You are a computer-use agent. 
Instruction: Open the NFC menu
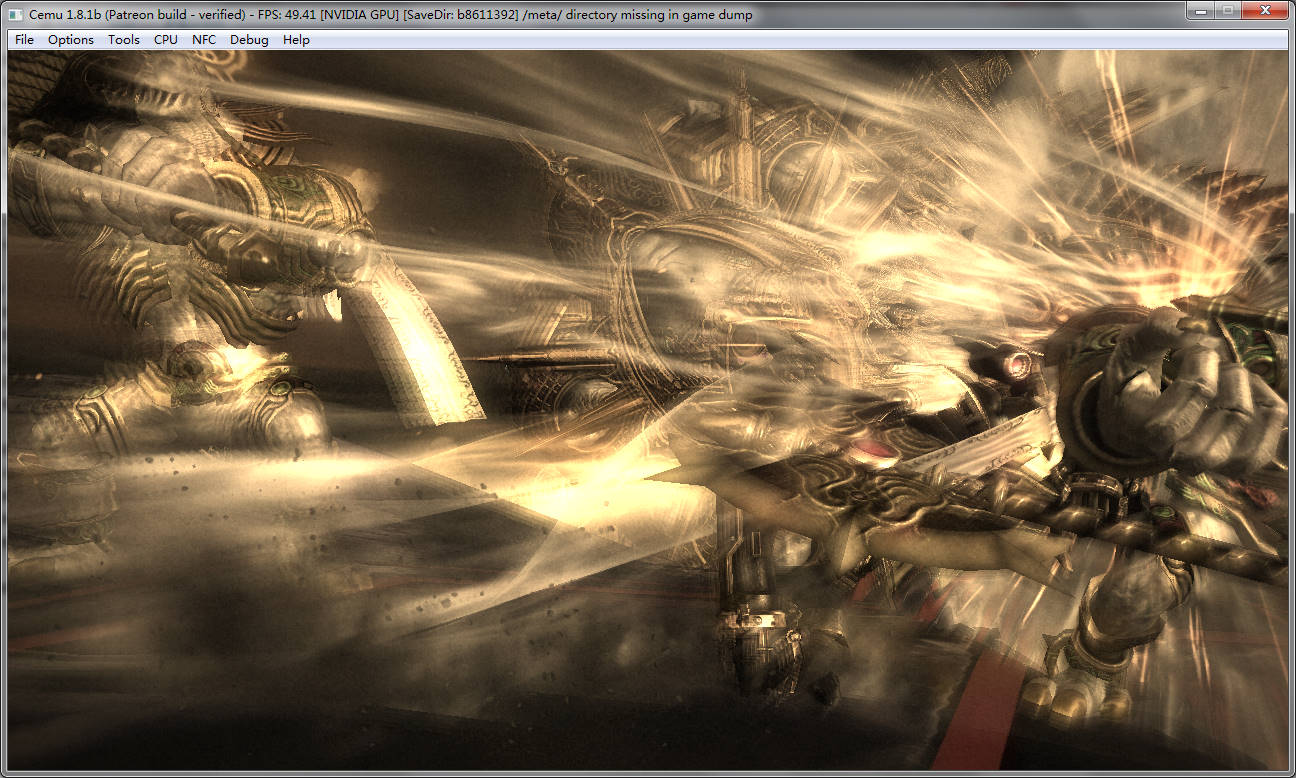pyautogui.click(x=204, y=40)
